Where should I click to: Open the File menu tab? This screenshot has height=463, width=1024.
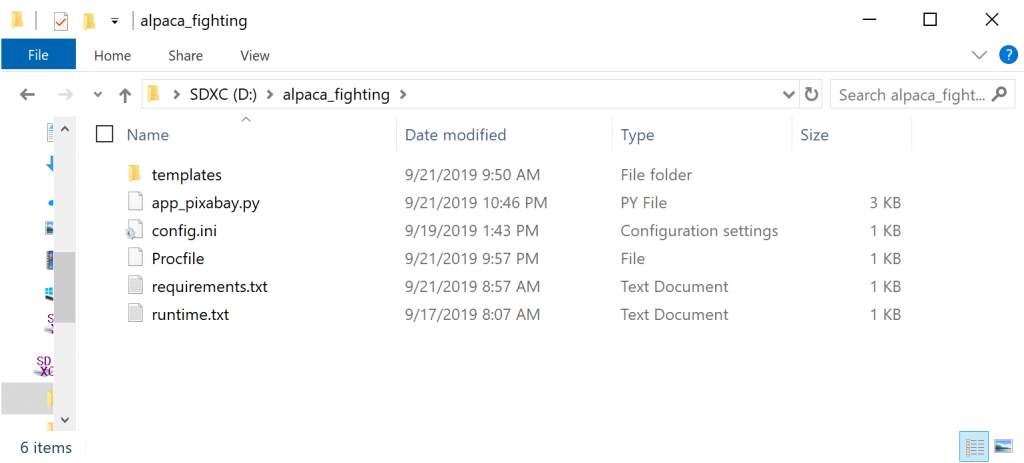click(x=38, y=56)
